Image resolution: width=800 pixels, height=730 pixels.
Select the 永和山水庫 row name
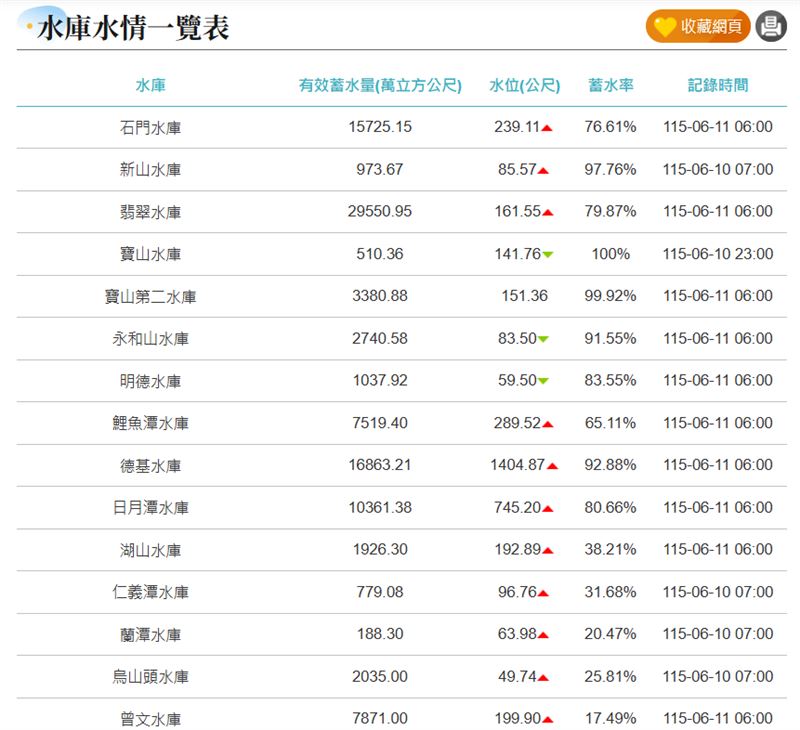(151, 339)
